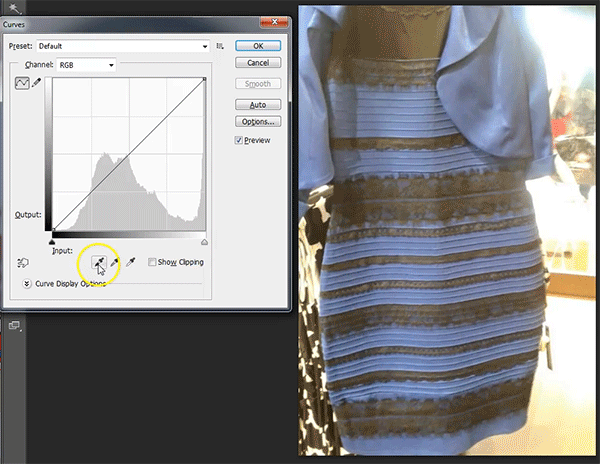Open the preset options menu icon
Screen dimensions: 600x464
click(220, 46)
